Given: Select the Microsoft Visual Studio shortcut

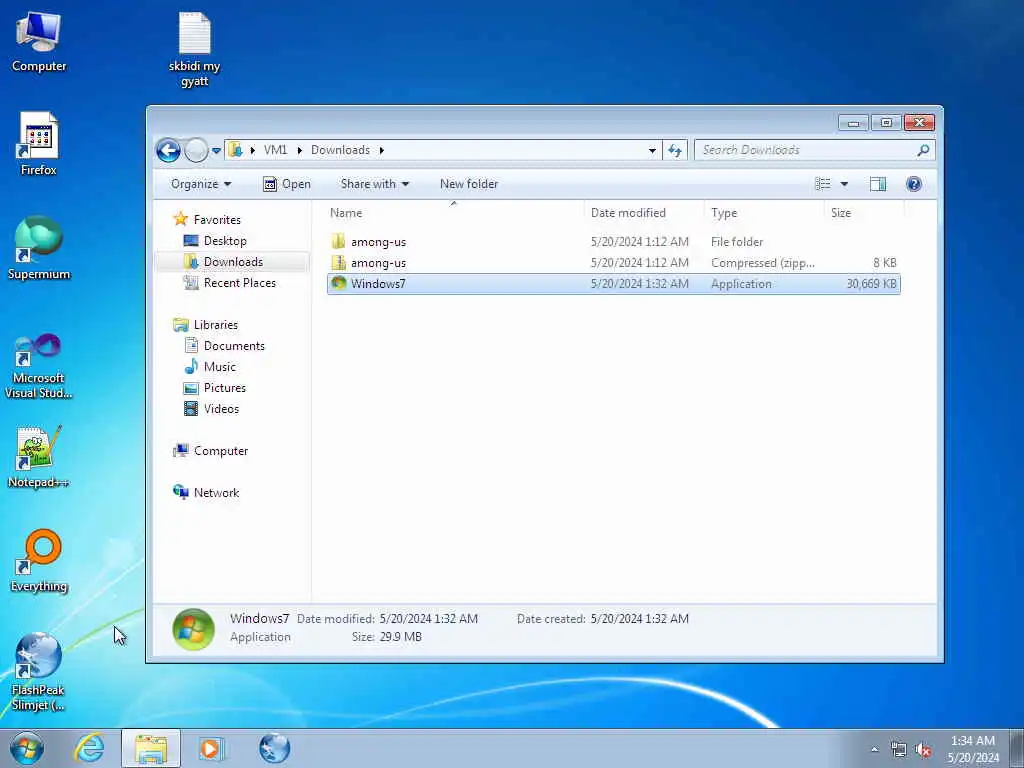Looking at the screenshot, I should 39,366.
